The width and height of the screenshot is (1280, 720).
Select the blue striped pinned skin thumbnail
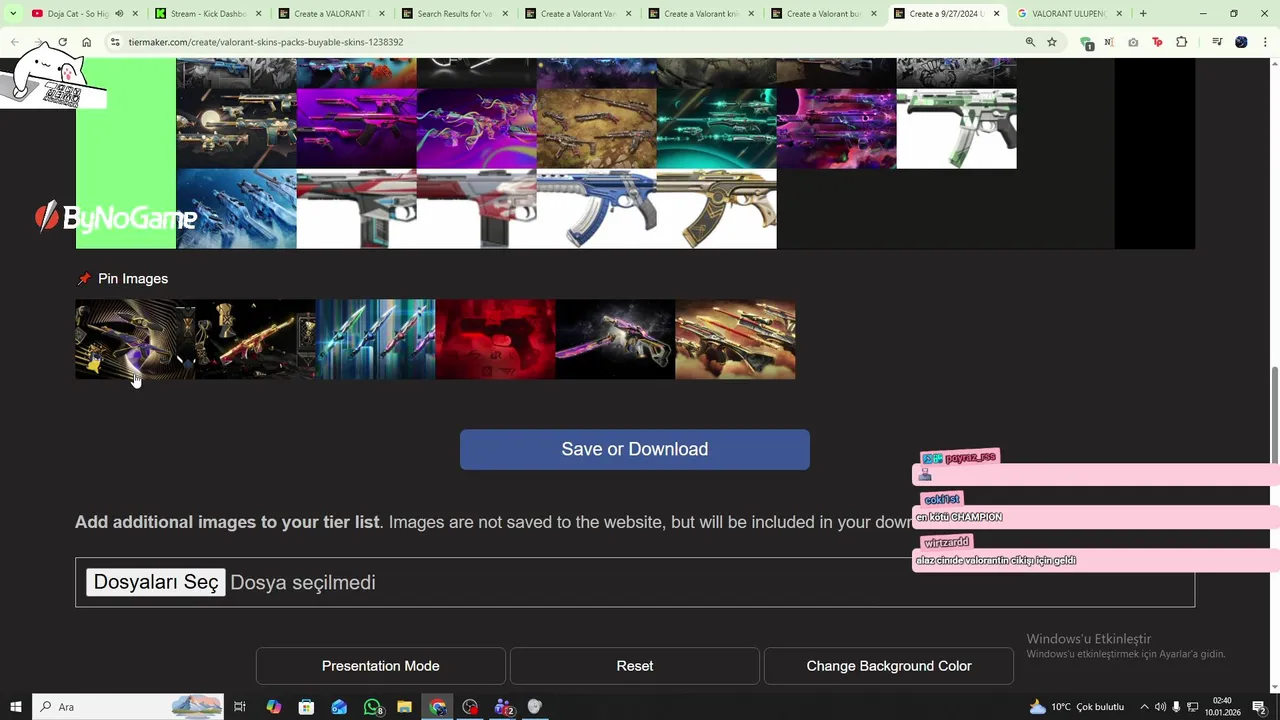coord(375,339)
